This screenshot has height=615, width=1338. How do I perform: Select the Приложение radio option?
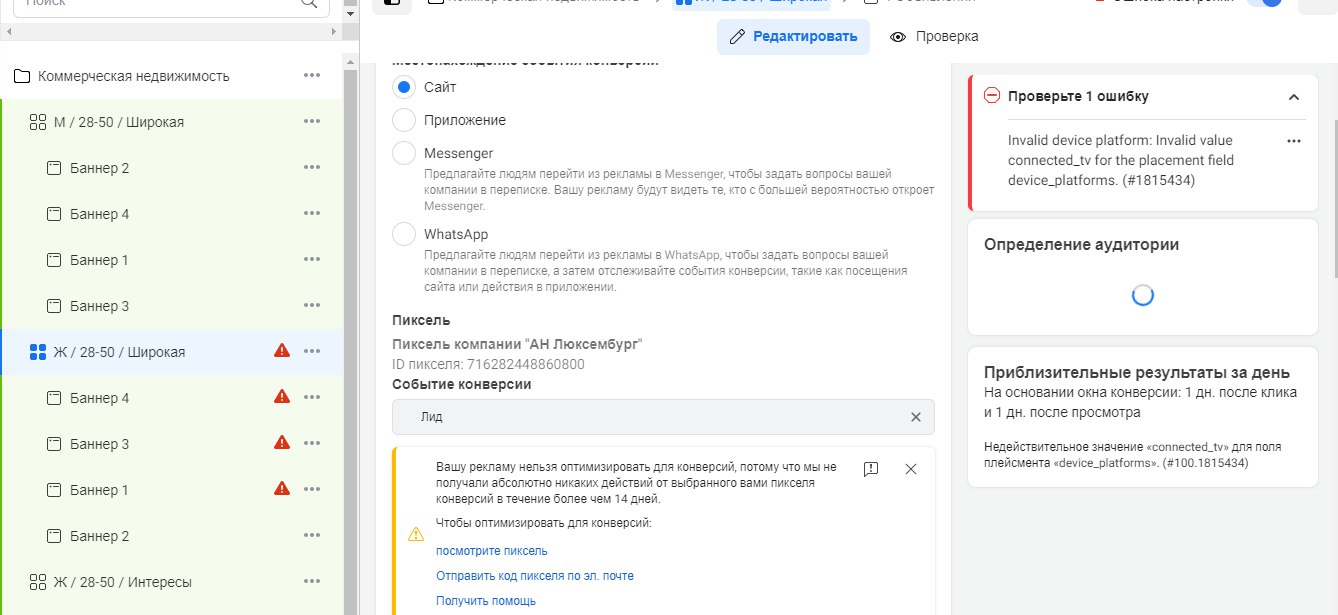click(404, 120)
